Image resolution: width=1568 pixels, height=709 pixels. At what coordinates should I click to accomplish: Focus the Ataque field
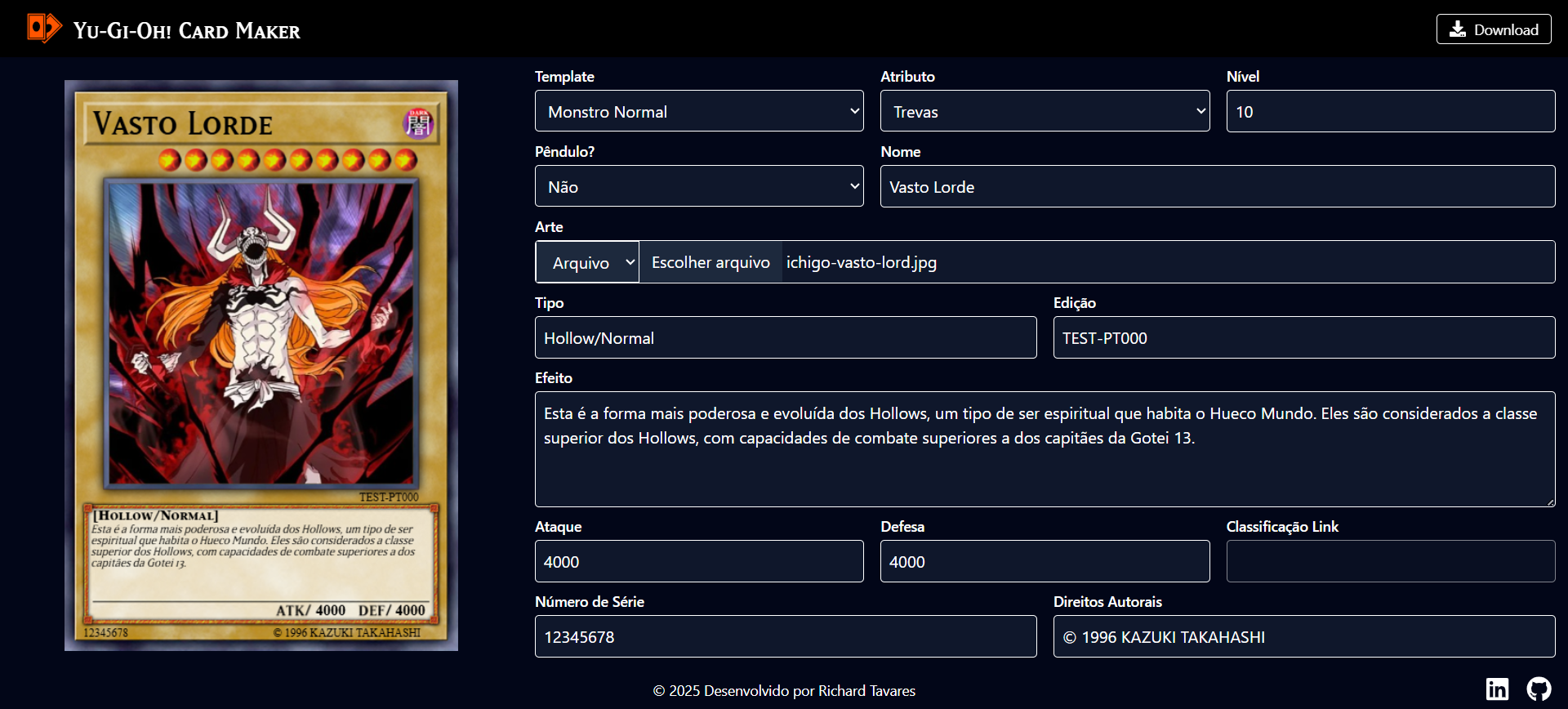(699, 561)
